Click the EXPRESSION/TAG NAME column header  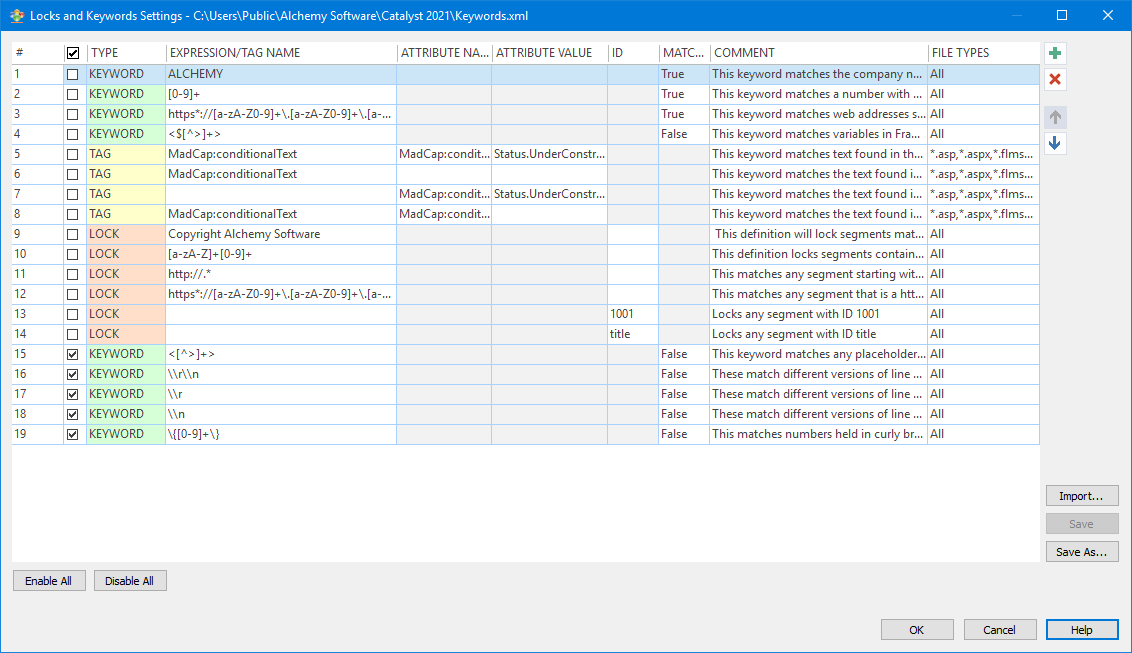[281, 53]
